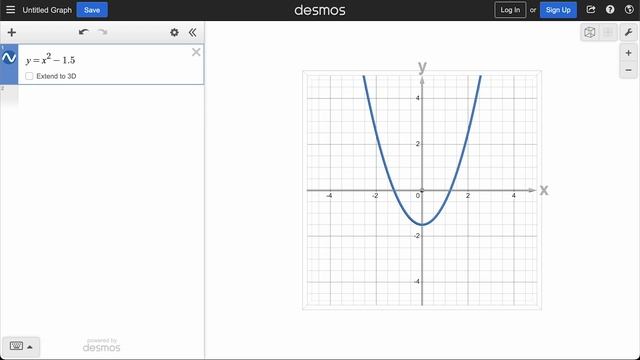Open the Help question mark menu

pos(610,10)
